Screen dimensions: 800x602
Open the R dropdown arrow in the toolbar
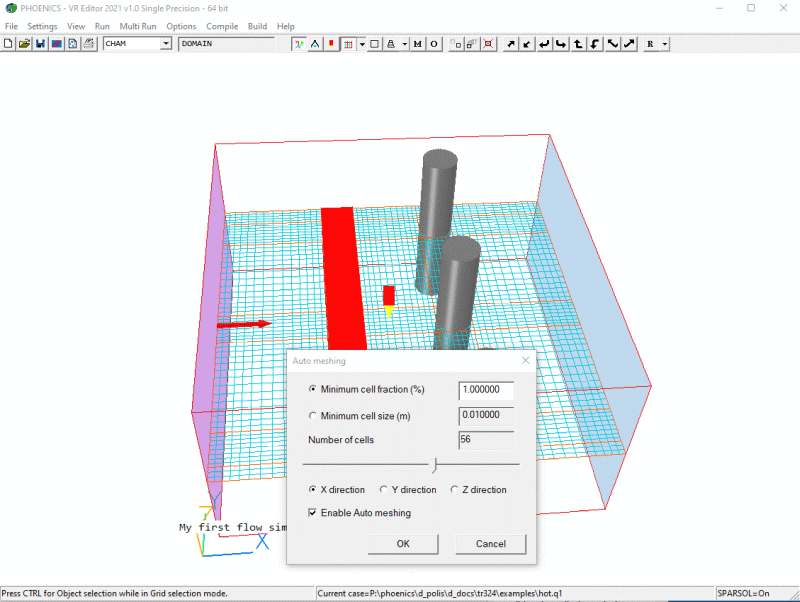click(665, 44)
